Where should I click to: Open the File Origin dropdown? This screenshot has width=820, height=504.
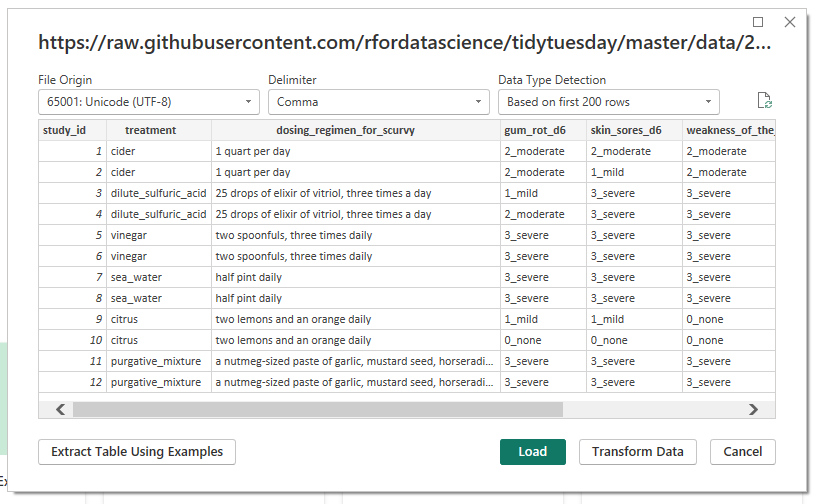[149, 102]
